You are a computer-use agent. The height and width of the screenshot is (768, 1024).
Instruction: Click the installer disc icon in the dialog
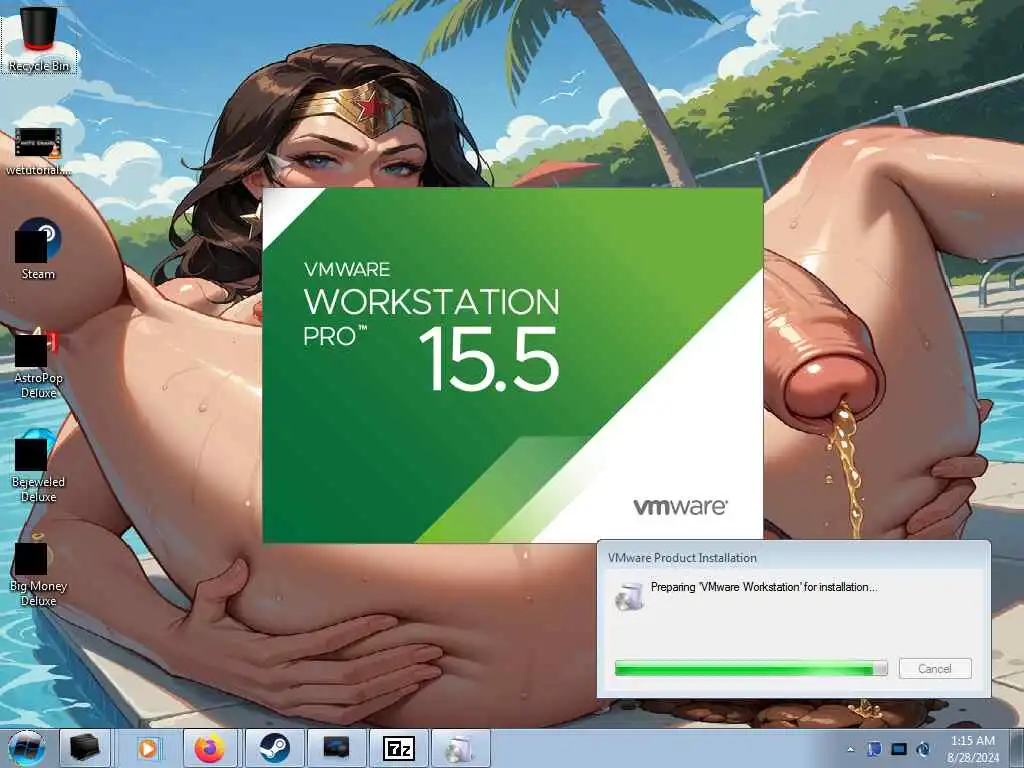pyautogui.click(x=629, y=596)
